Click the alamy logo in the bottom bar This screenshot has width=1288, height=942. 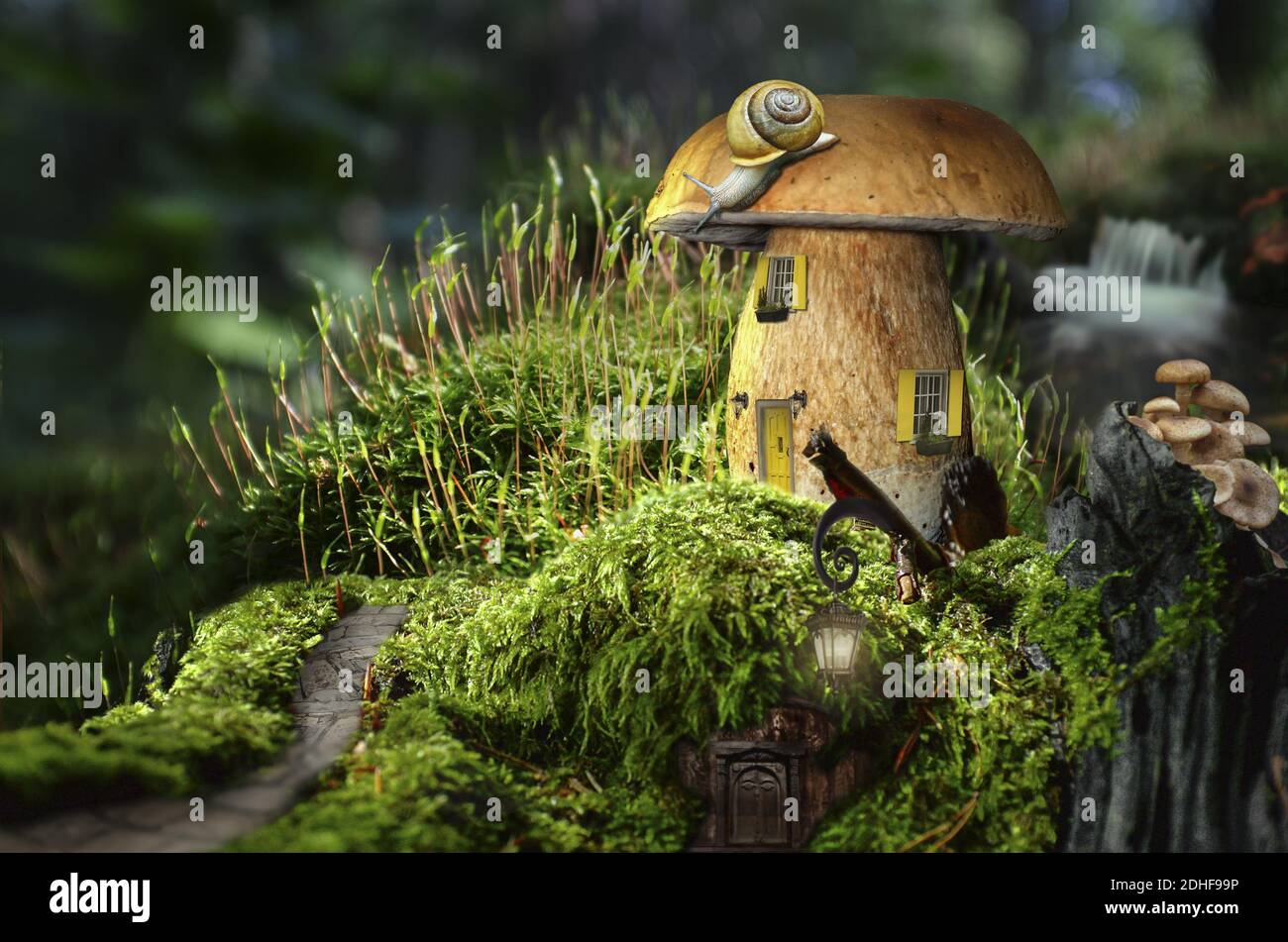point(99,896)
